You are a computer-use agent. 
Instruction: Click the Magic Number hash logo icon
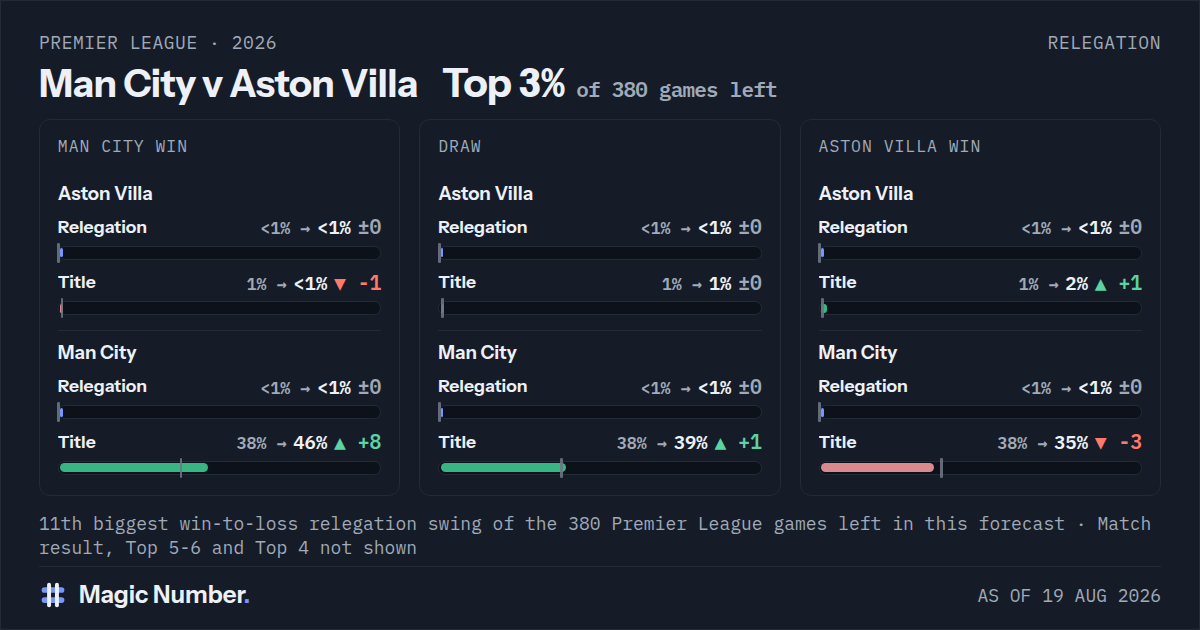(53, 595)
